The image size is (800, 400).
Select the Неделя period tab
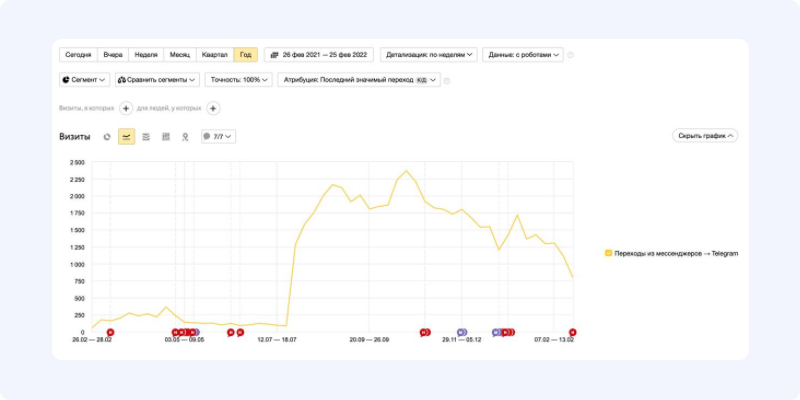tap(146, 55)
